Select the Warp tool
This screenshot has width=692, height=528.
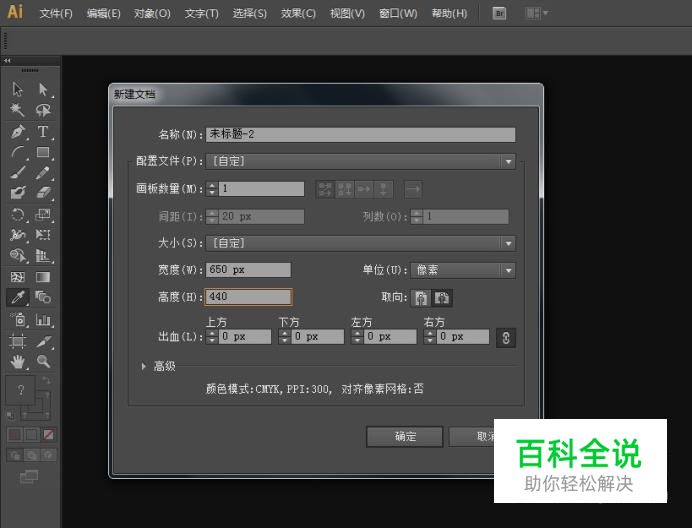pos(18,234)
